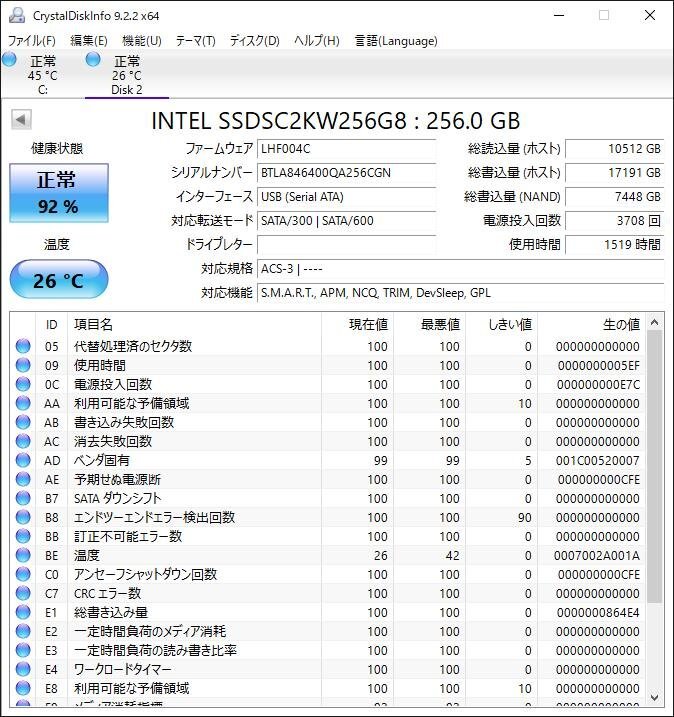Screen dimensions: 674x717
Task: Open the ファイル(F) menu
Action: click(32, 41)
